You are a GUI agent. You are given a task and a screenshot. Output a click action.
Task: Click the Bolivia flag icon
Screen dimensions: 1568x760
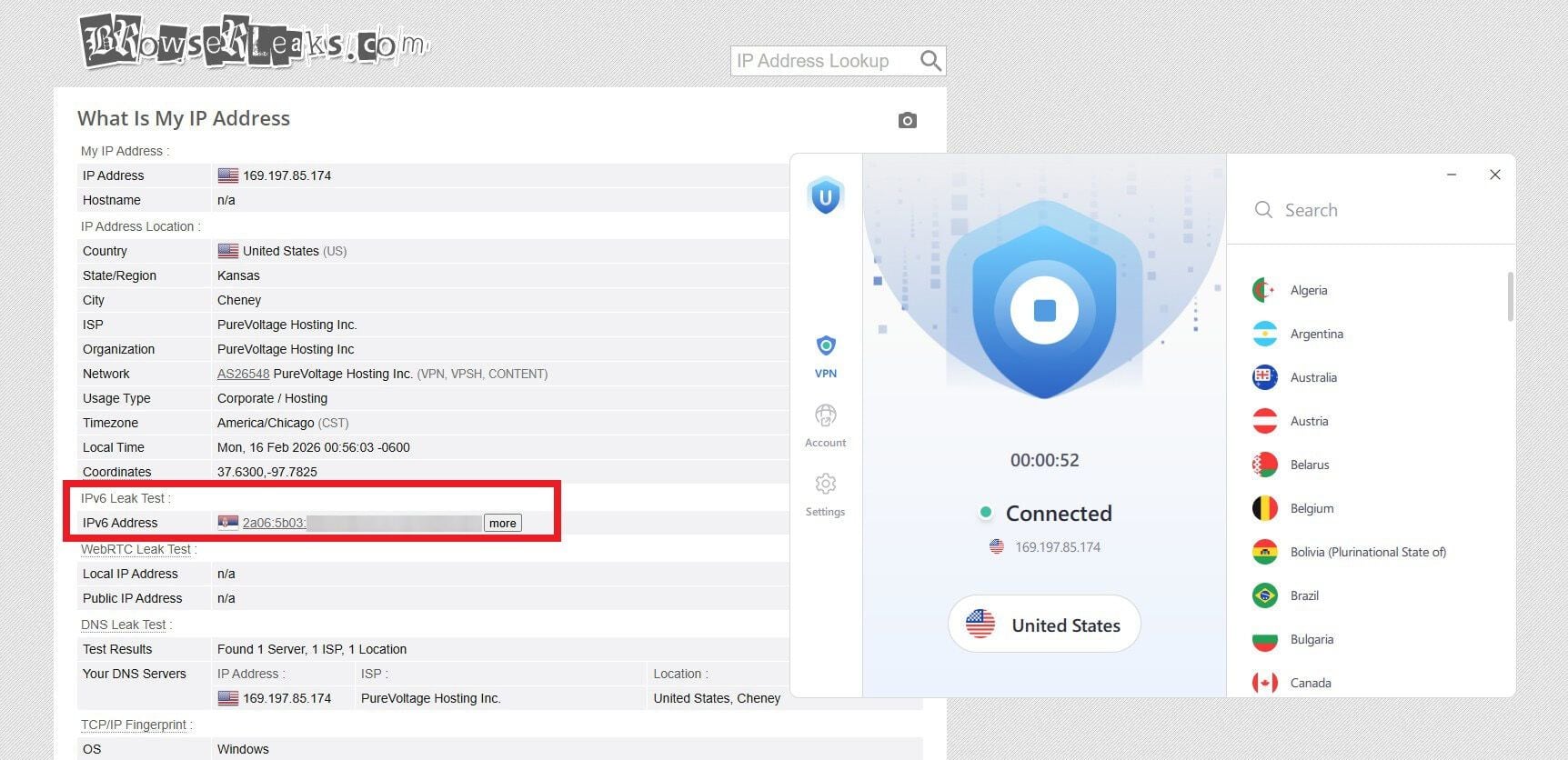pos(1264,552)
